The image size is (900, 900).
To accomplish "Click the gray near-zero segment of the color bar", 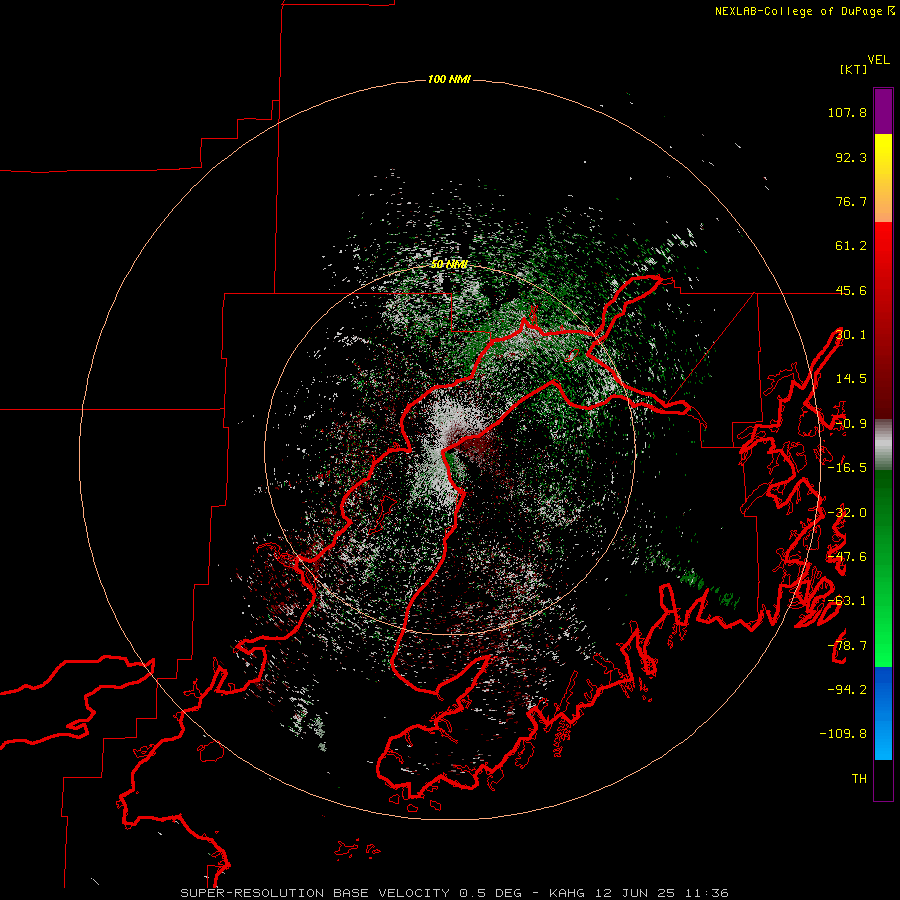I will [x=883, y=445].
